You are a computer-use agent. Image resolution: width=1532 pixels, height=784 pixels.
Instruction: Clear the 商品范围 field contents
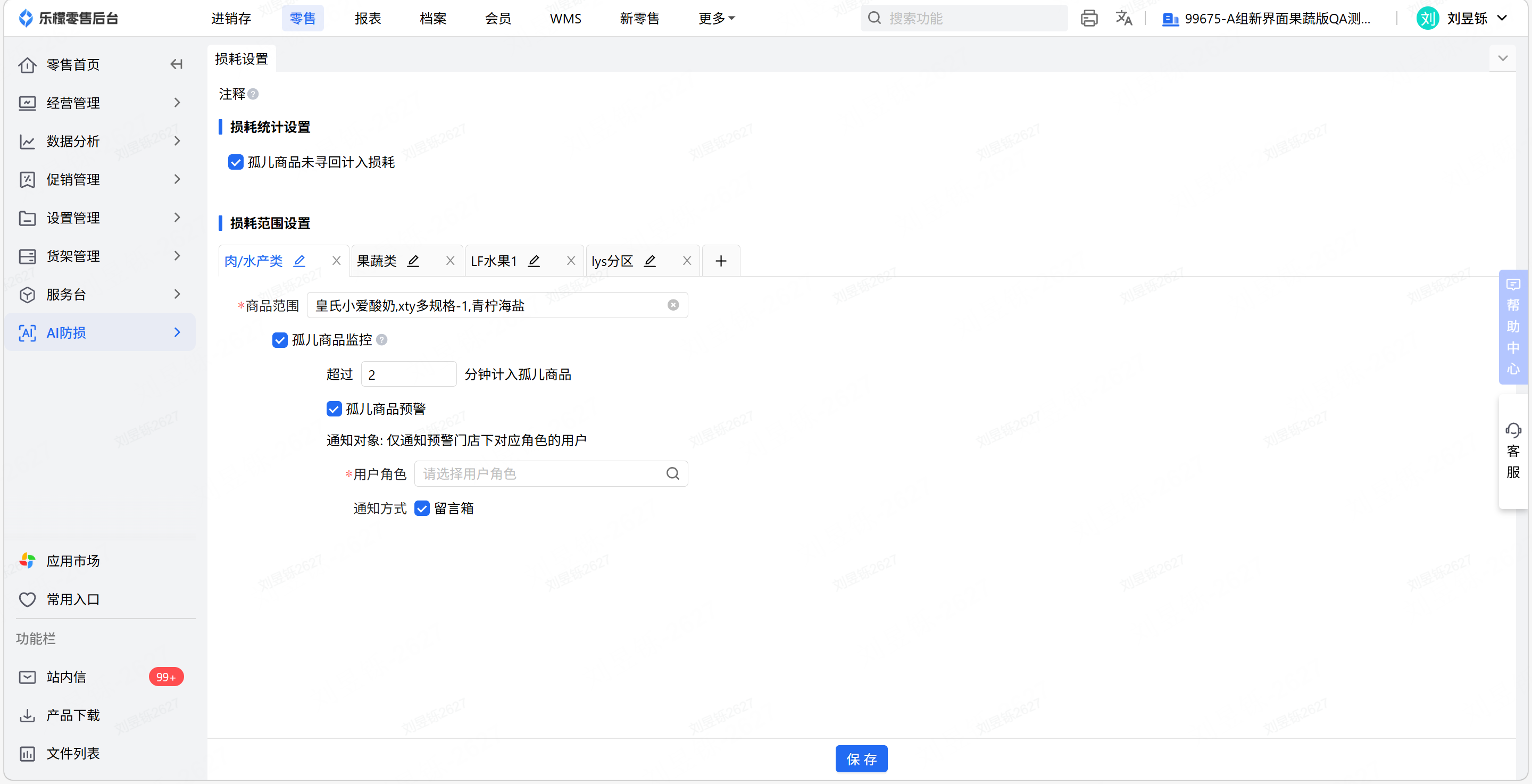672,305
